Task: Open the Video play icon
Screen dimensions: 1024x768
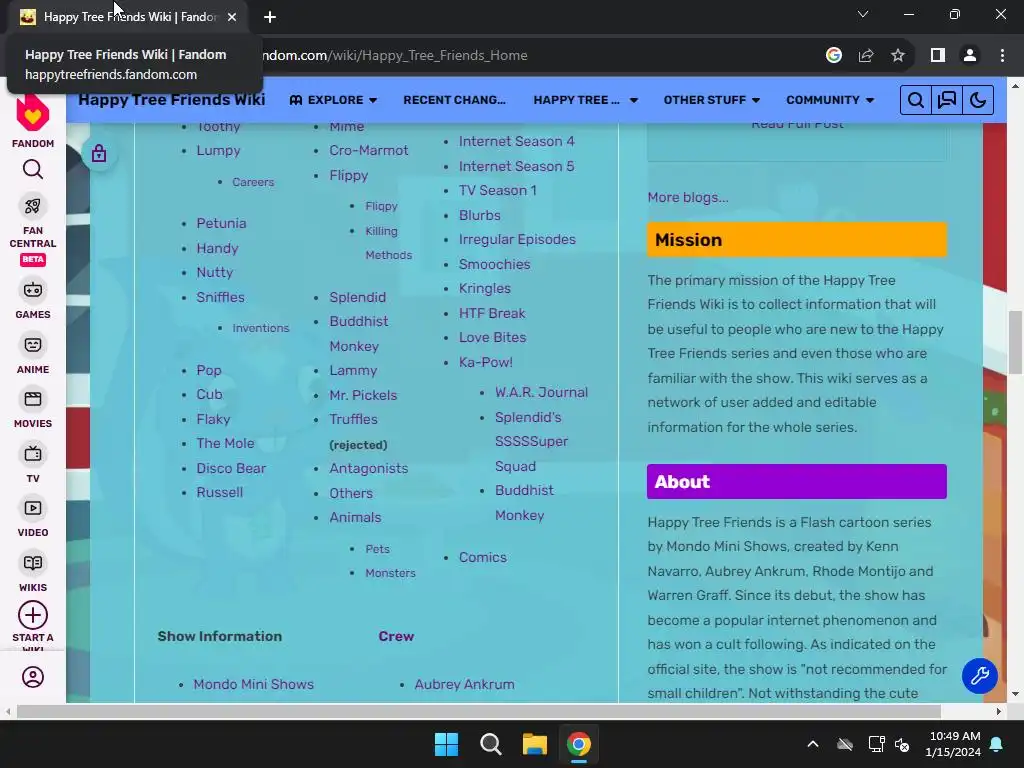Action: [x=33, y=508]
